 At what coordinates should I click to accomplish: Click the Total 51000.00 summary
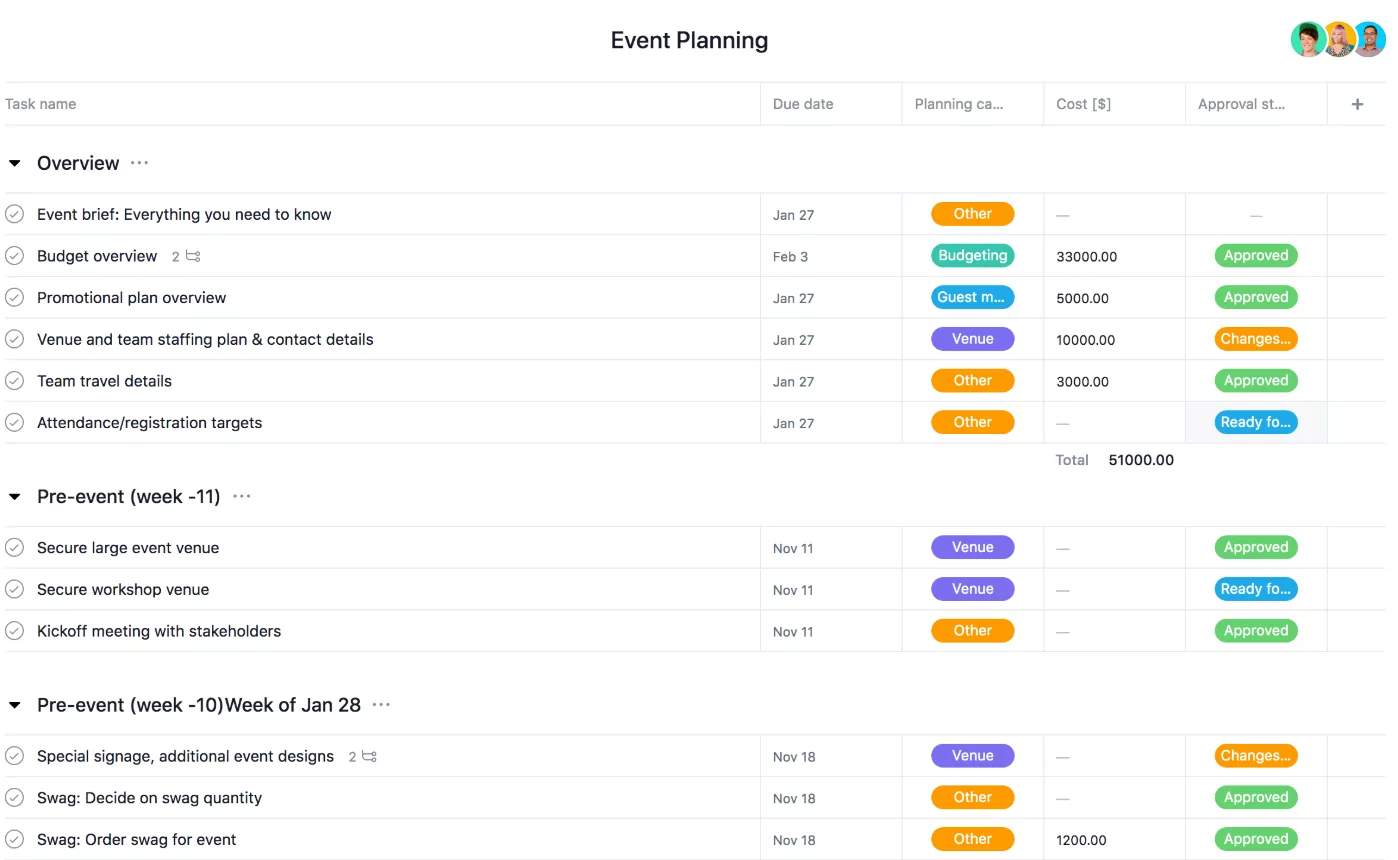pos(1115,460)
